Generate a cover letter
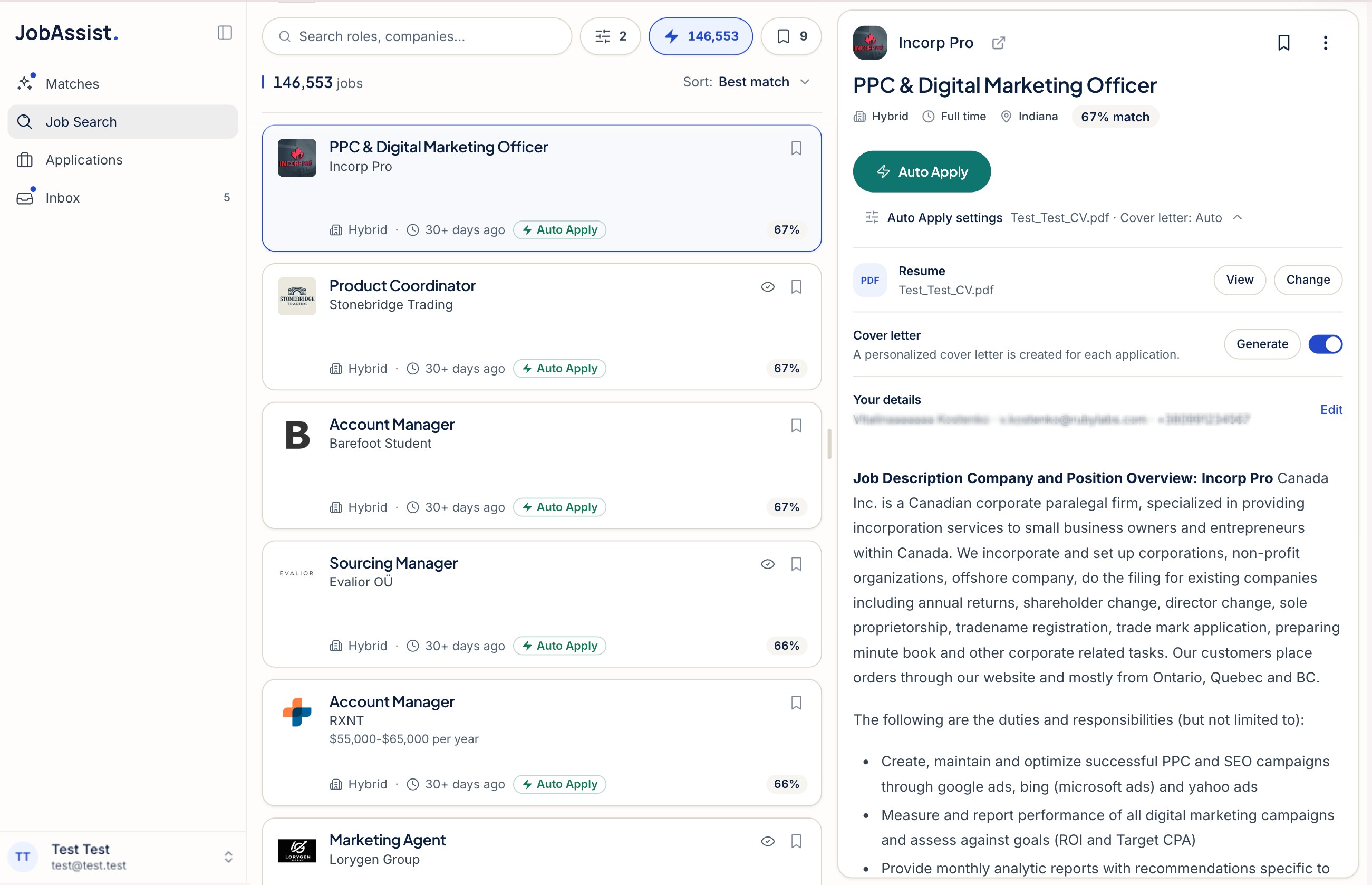1372x885 pixels. click(x=1262, y=344)
